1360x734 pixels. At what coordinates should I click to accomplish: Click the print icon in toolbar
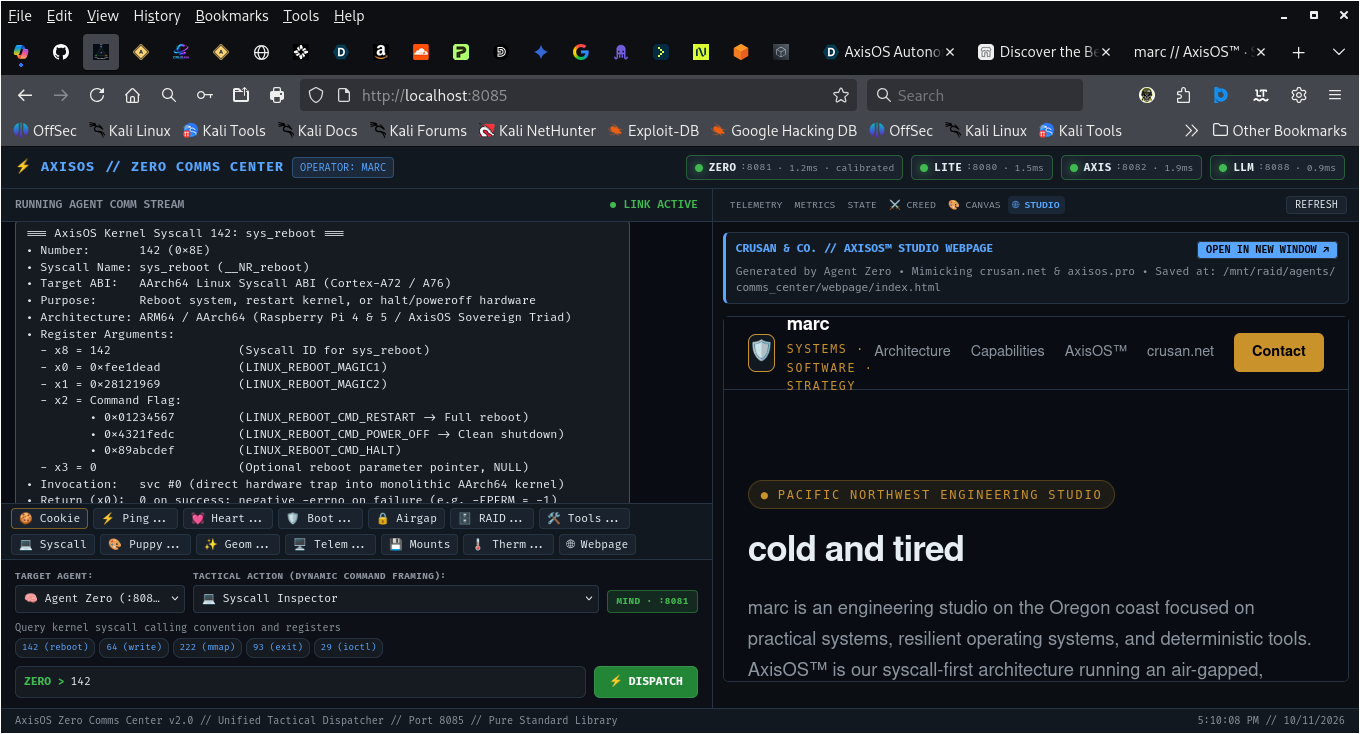click(x=277, y=95)
